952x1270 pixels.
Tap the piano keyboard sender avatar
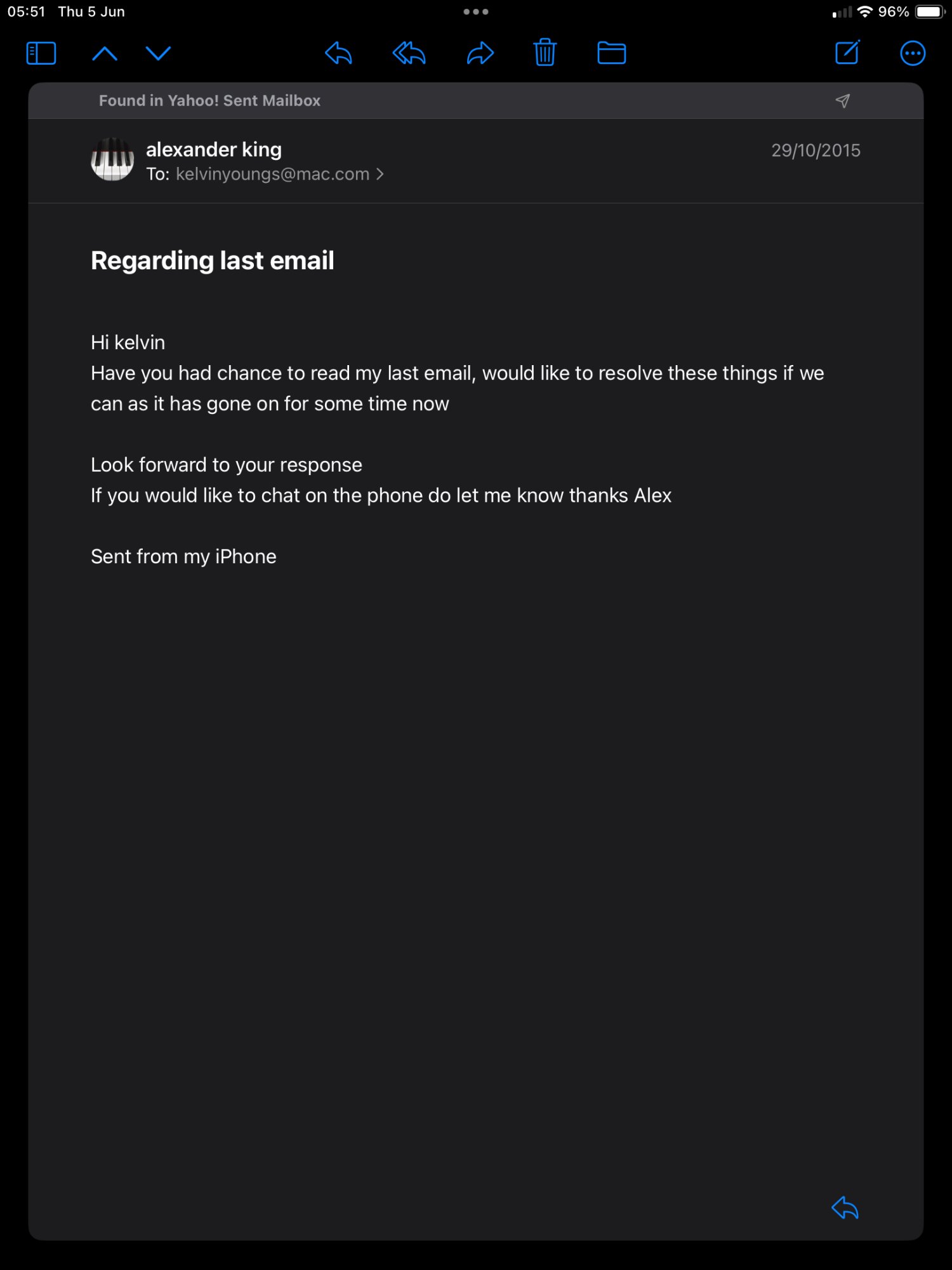112,159
